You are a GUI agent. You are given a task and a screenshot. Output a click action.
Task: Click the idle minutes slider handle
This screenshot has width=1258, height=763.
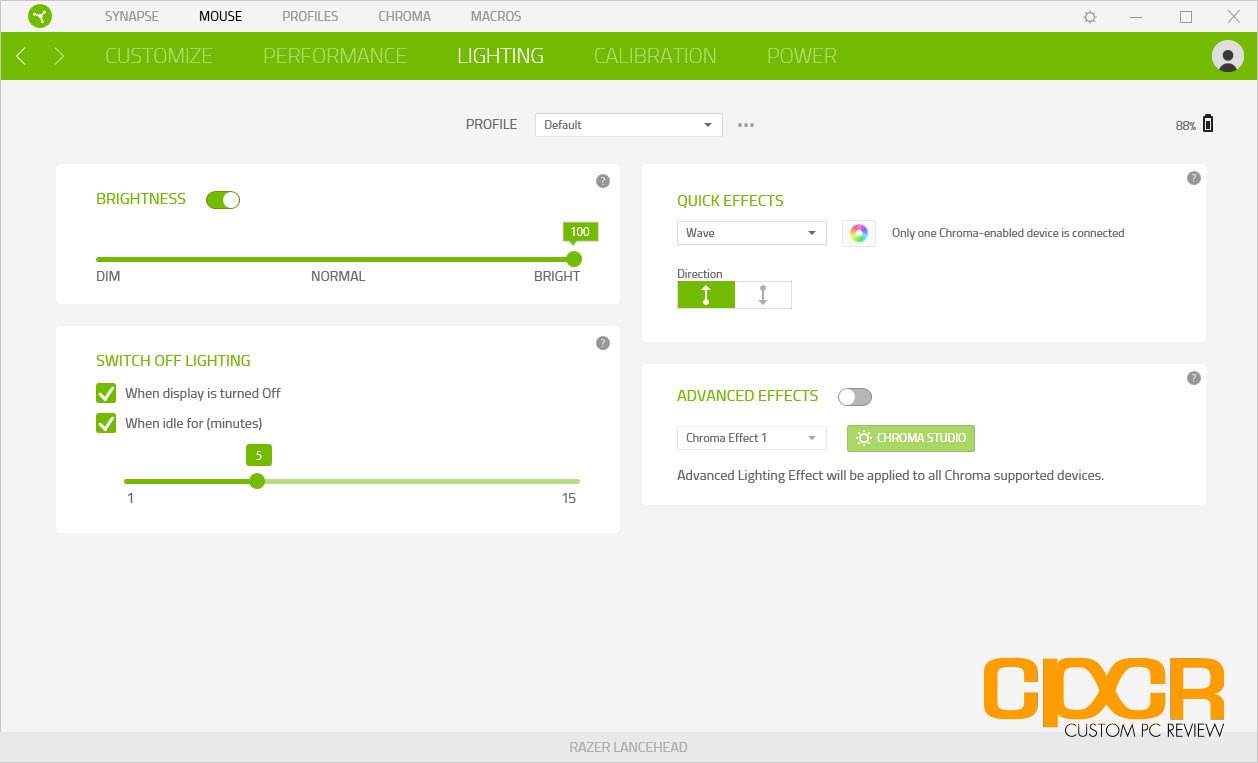257,481
